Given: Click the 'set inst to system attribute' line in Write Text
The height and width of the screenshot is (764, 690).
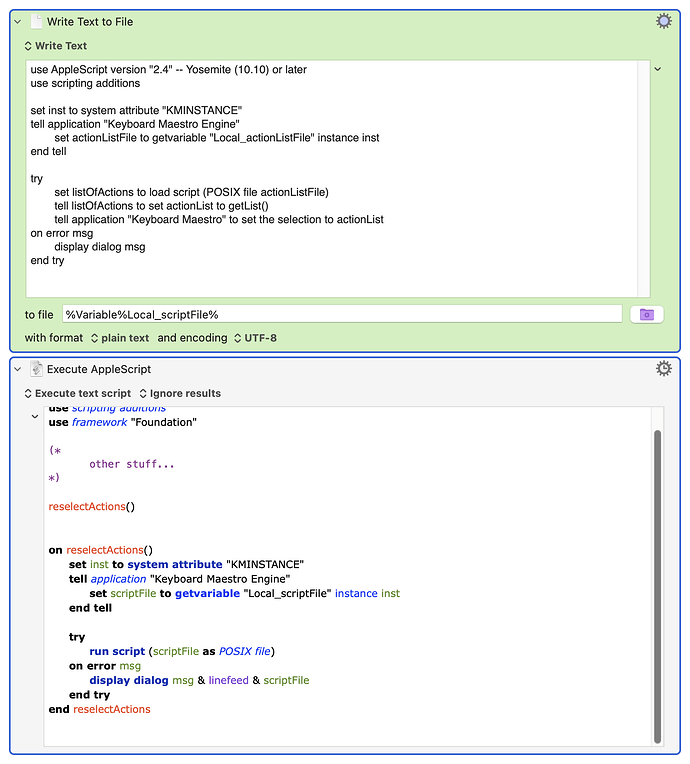Looking at the screenshot, I should 136,111.
